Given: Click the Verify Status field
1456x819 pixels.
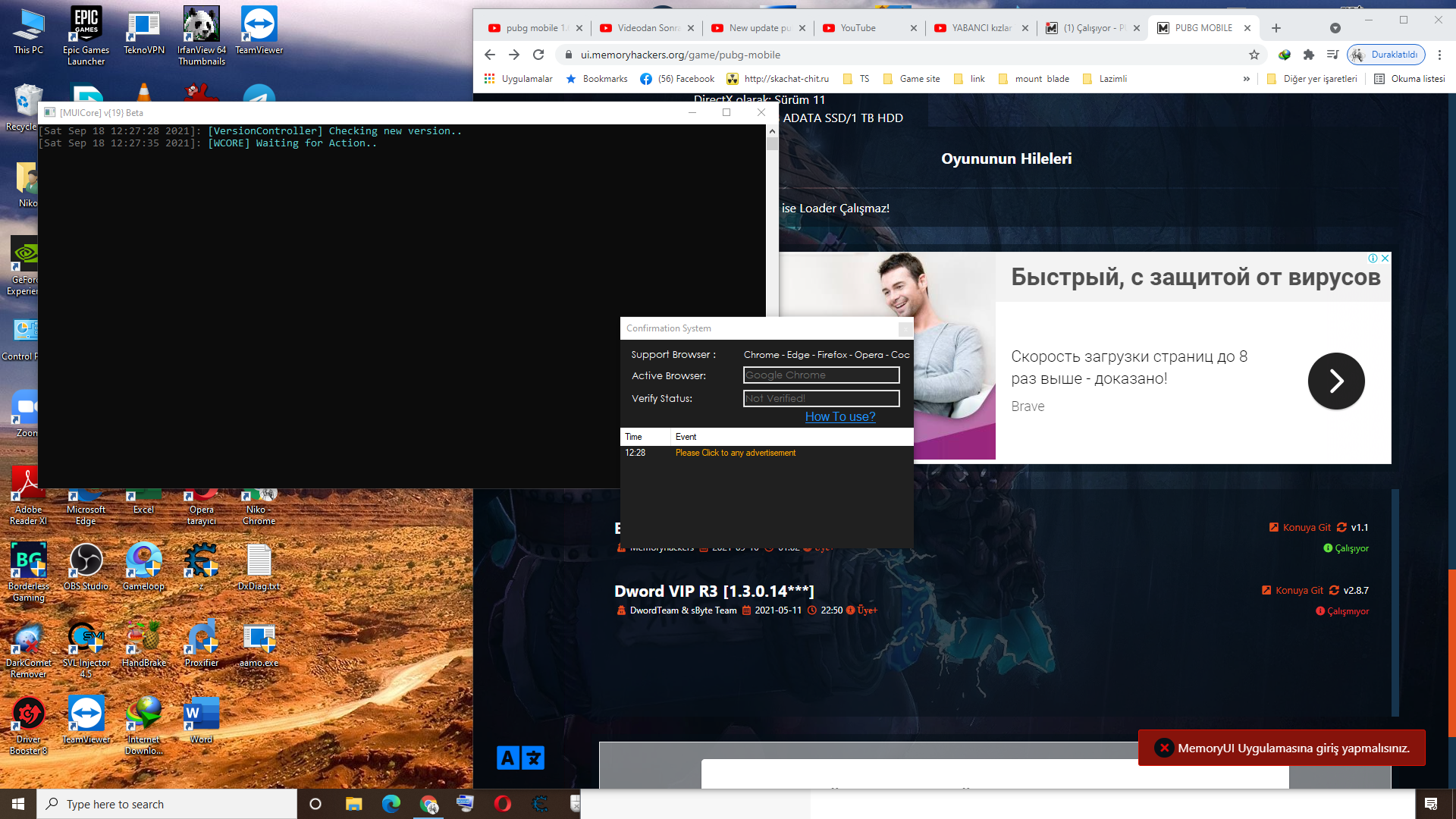Looking at the screenshot, I should 821,398.
